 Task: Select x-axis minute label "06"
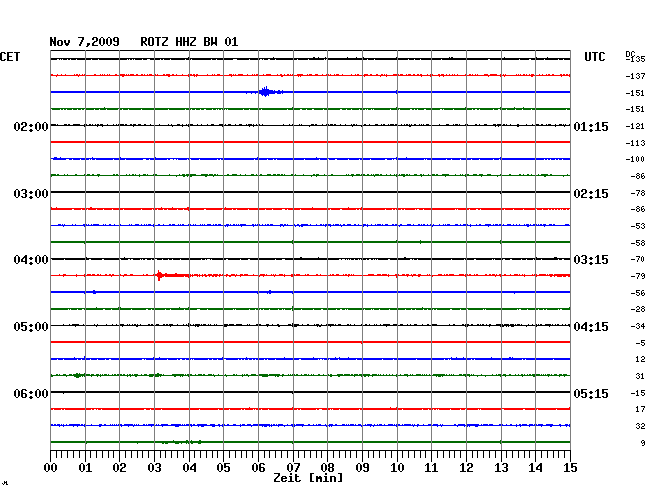(258, 468)
